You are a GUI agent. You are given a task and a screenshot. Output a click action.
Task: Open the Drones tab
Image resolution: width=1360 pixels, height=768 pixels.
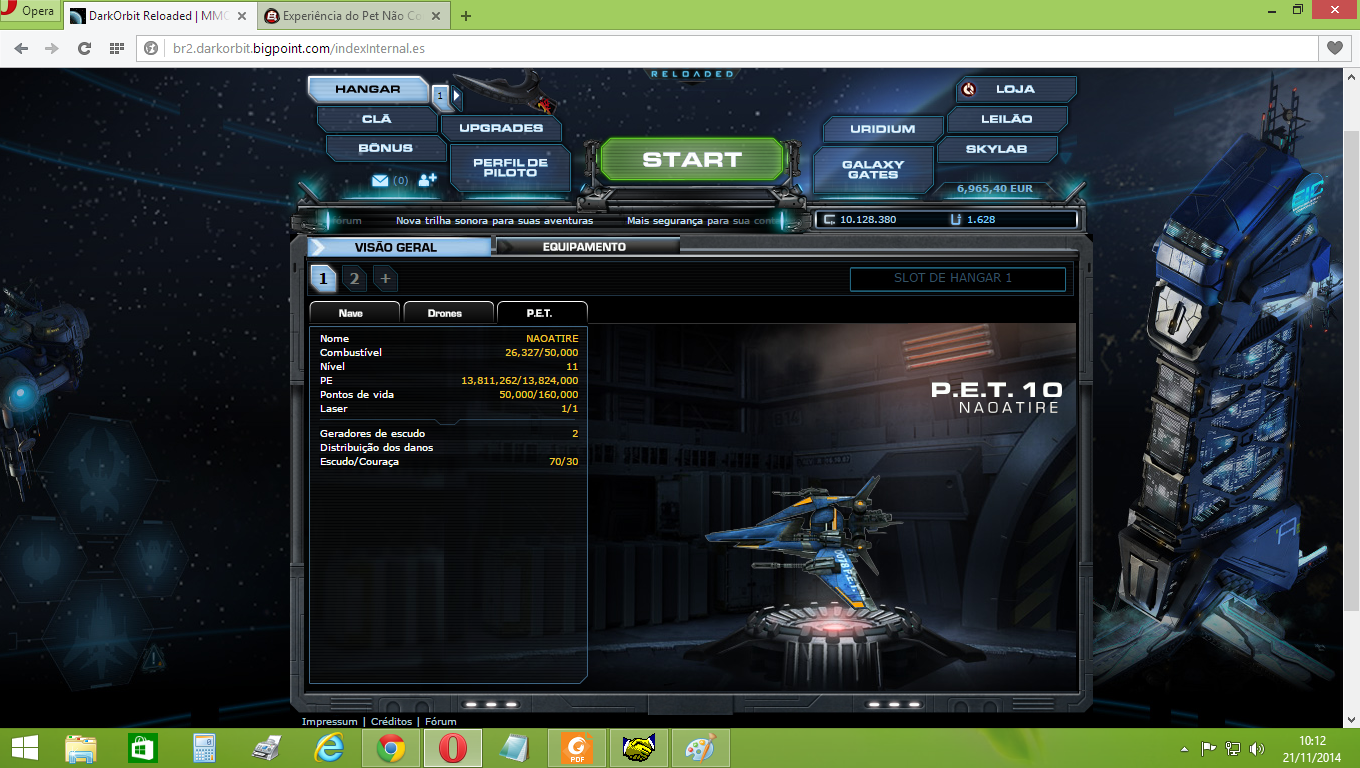(x=448, y=312)
